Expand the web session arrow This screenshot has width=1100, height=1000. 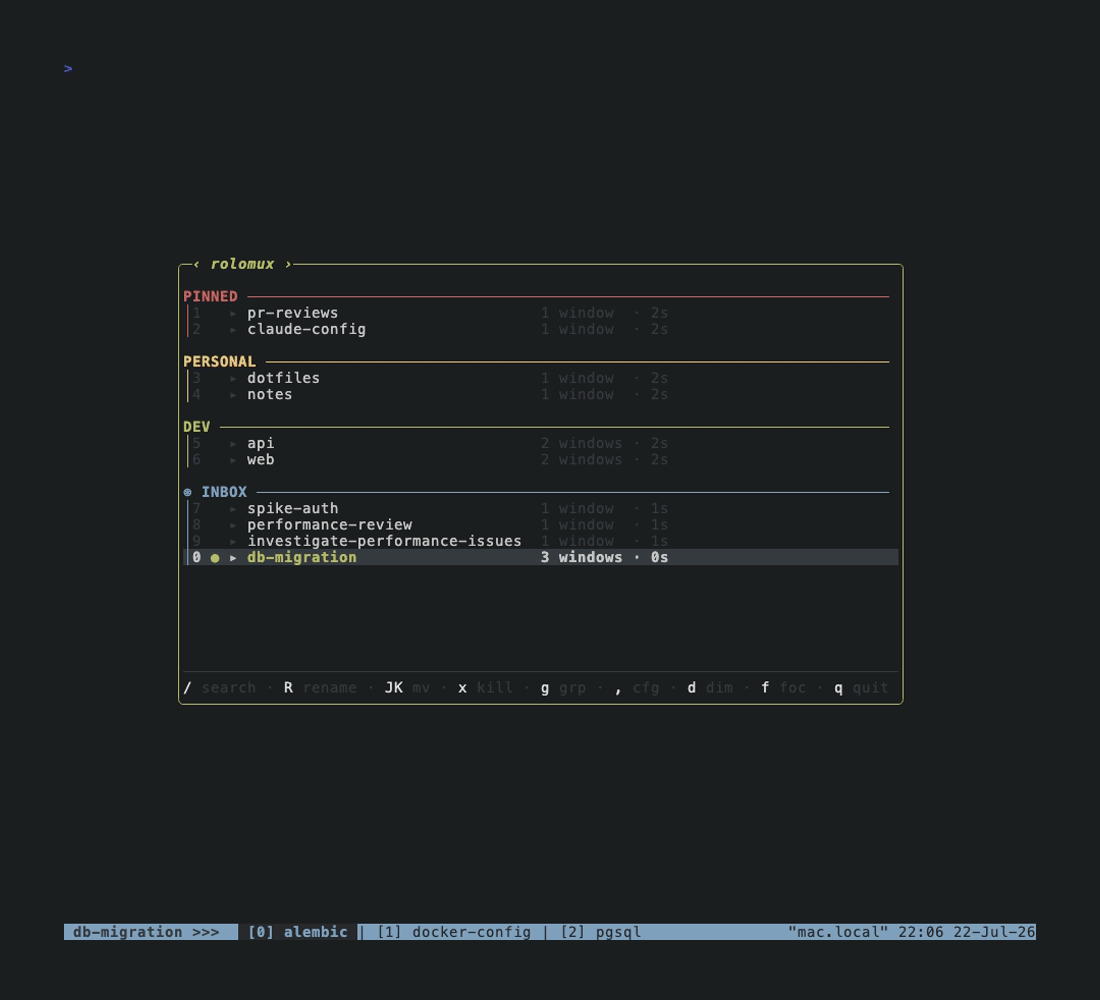[233, 460]
